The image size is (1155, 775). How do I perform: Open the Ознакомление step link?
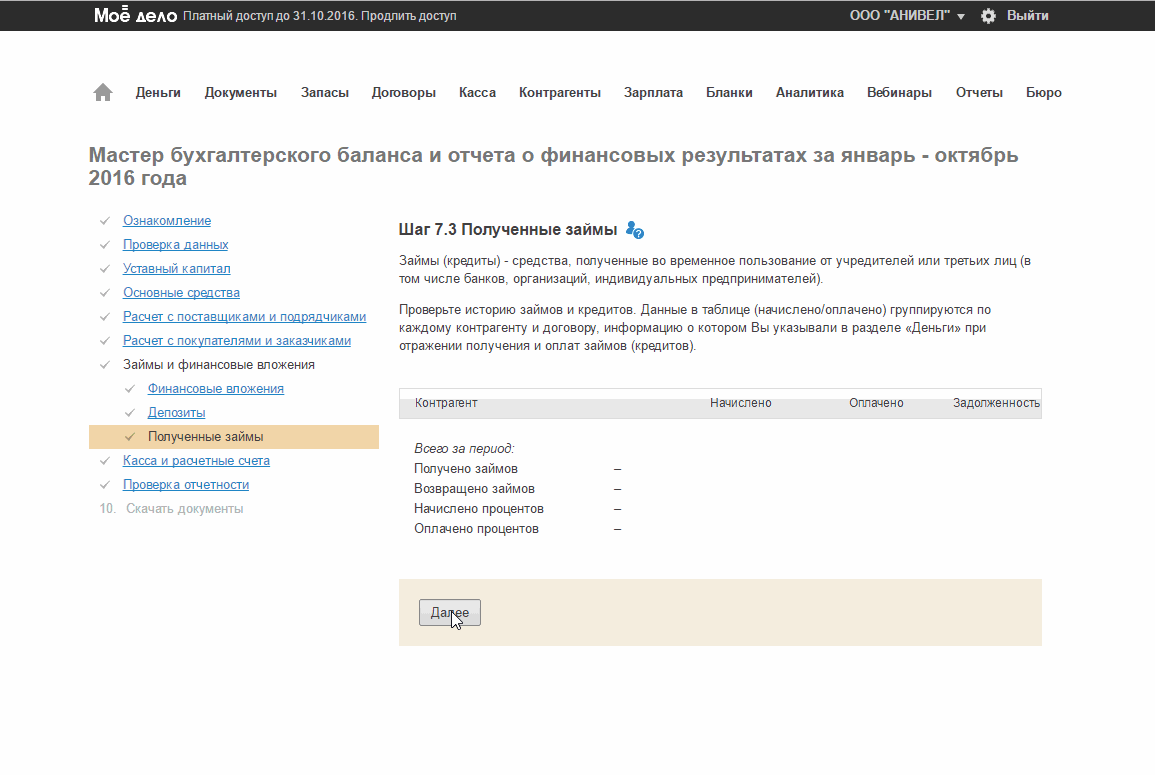click(x=166, y=221)
